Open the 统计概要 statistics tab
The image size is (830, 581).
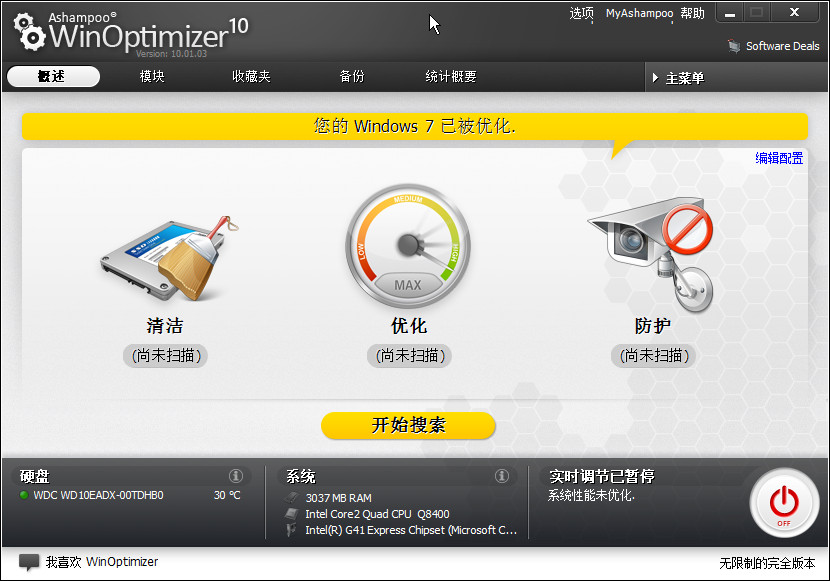(x=451, y=76)
